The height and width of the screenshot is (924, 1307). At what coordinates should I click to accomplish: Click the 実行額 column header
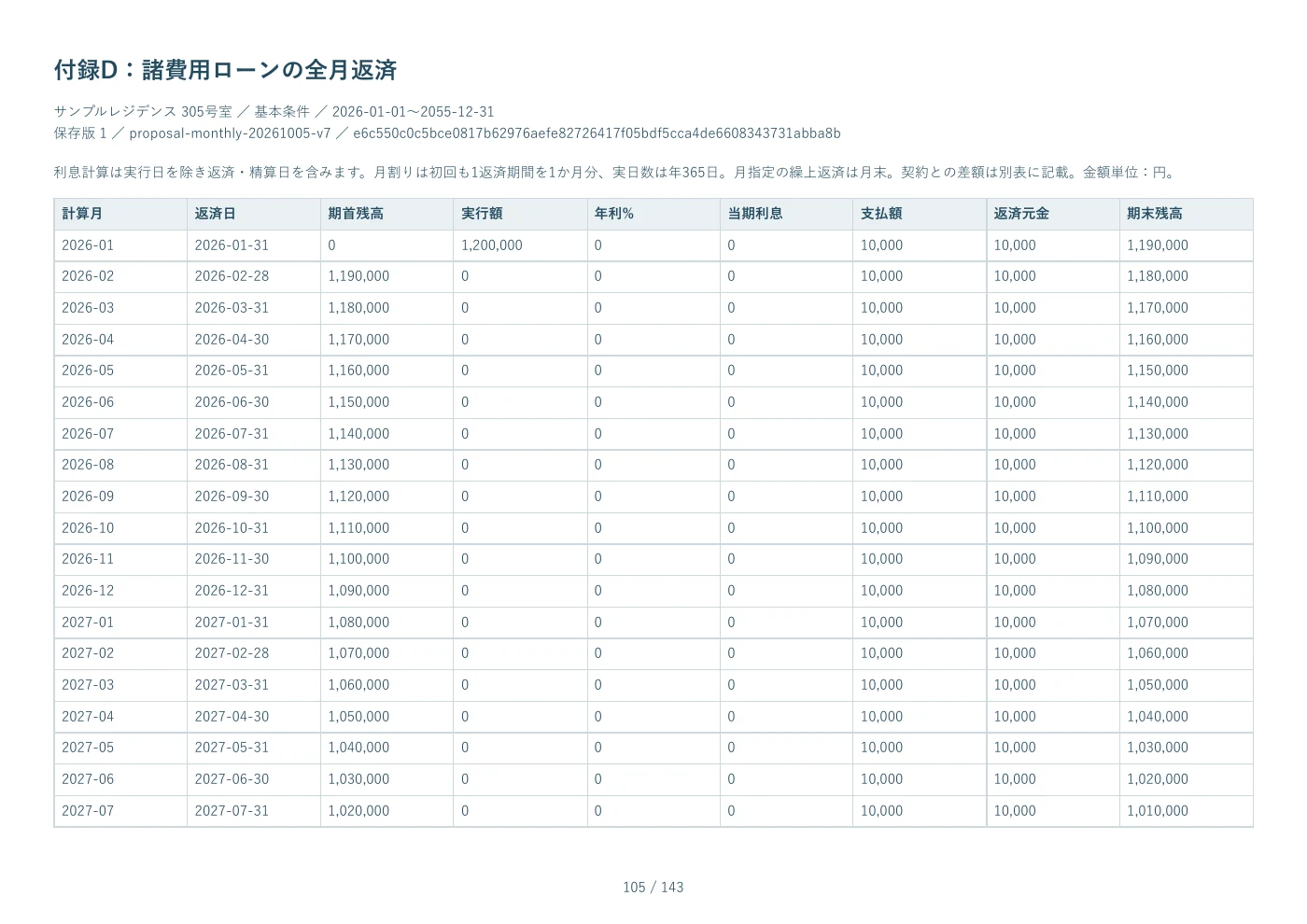pyautogui.click(x=520, y=214)
